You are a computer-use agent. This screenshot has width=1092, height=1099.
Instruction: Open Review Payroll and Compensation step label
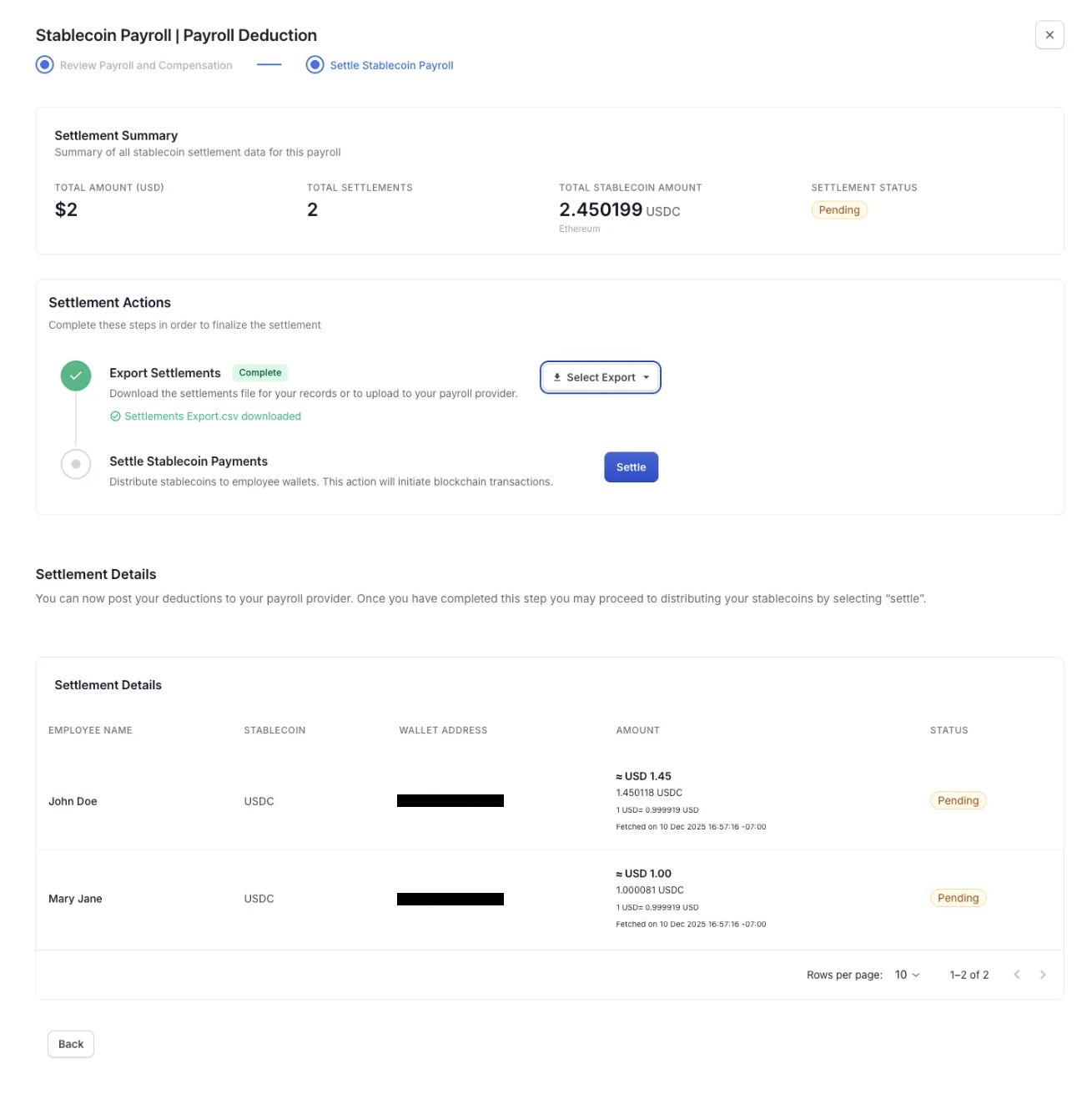146,65
